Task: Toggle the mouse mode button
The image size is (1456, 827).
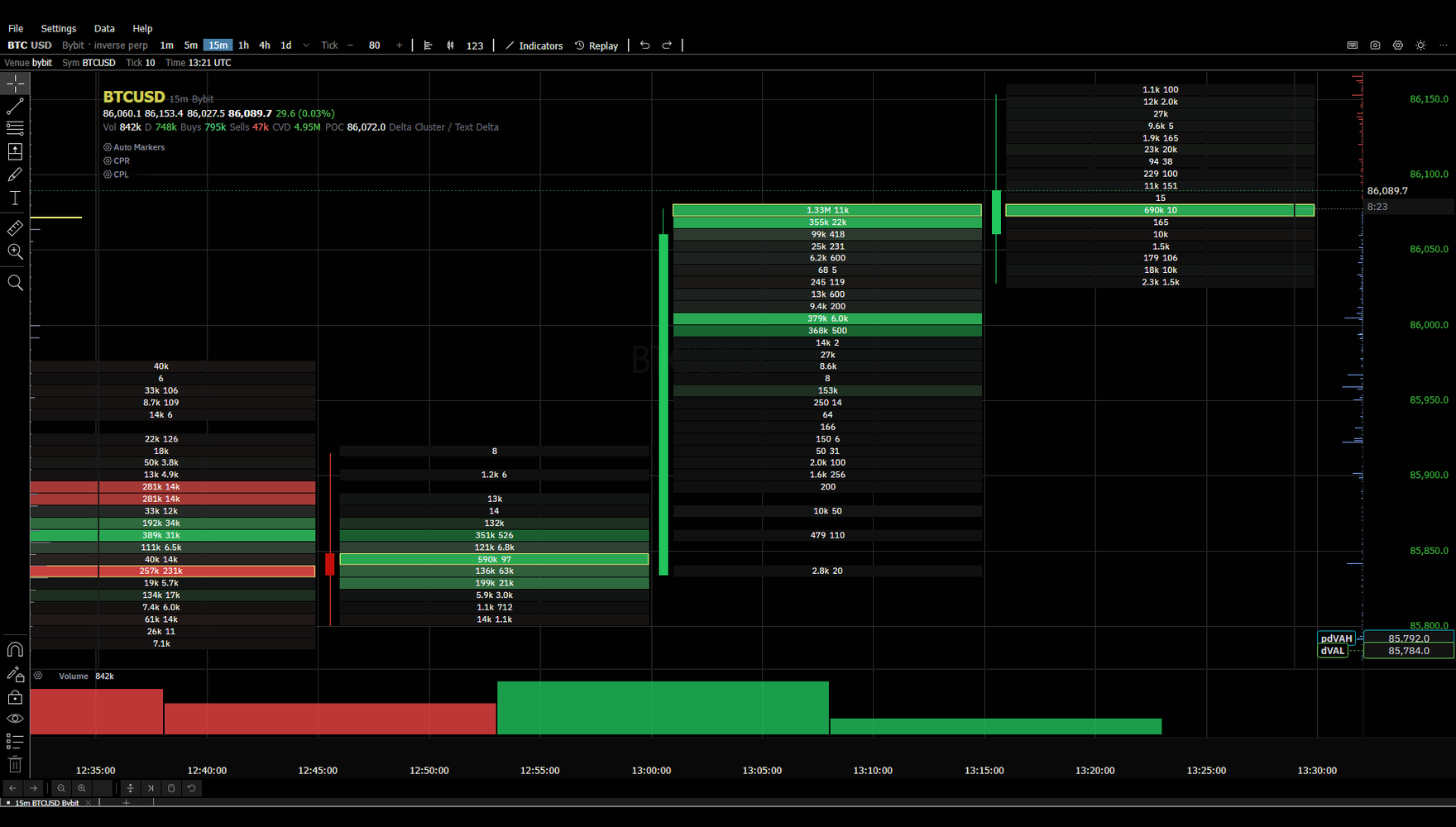Action: [x=171, y=788]
